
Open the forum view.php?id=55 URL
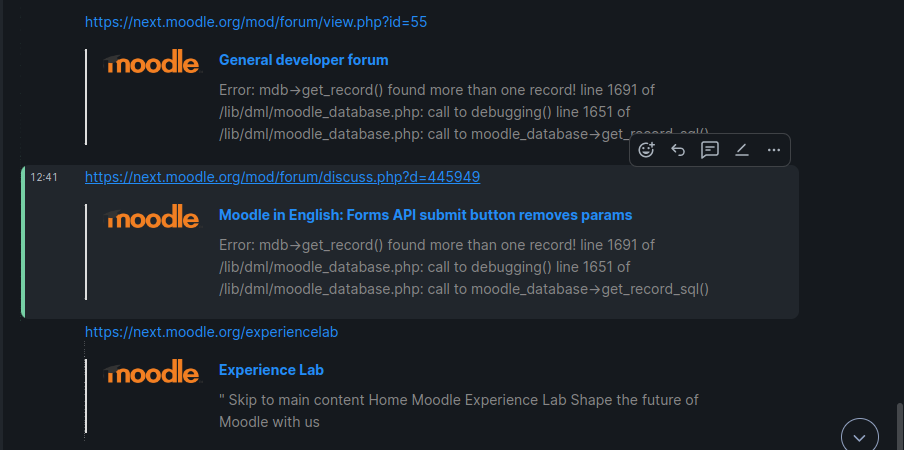click(x=256, y=22)
